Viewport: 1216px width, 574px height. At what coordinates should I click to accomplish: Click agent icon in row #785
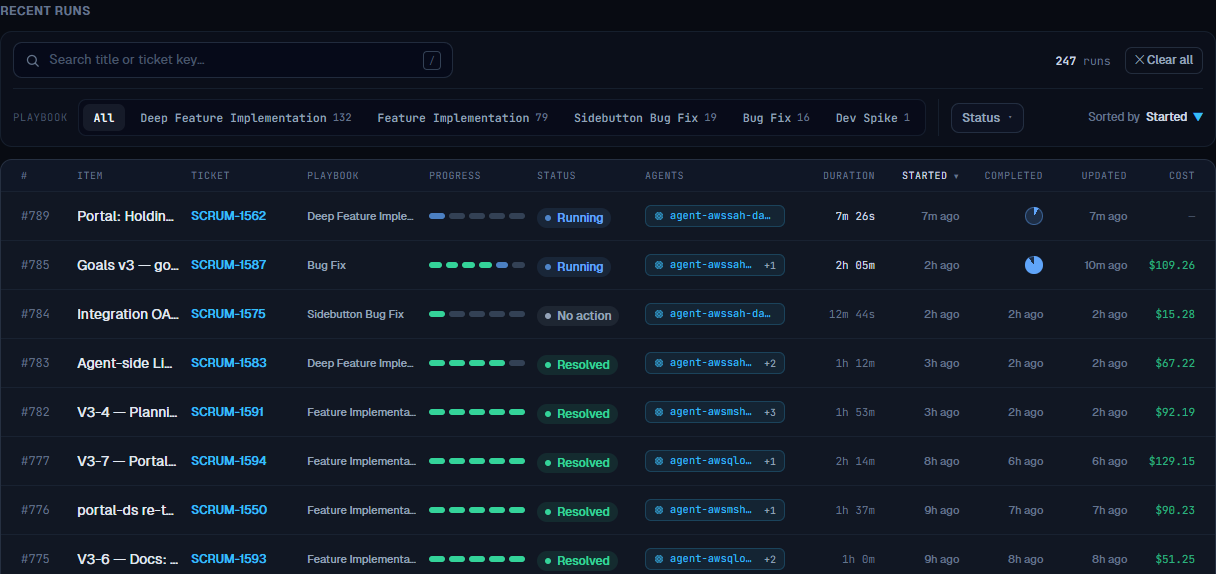coord(659,264)
